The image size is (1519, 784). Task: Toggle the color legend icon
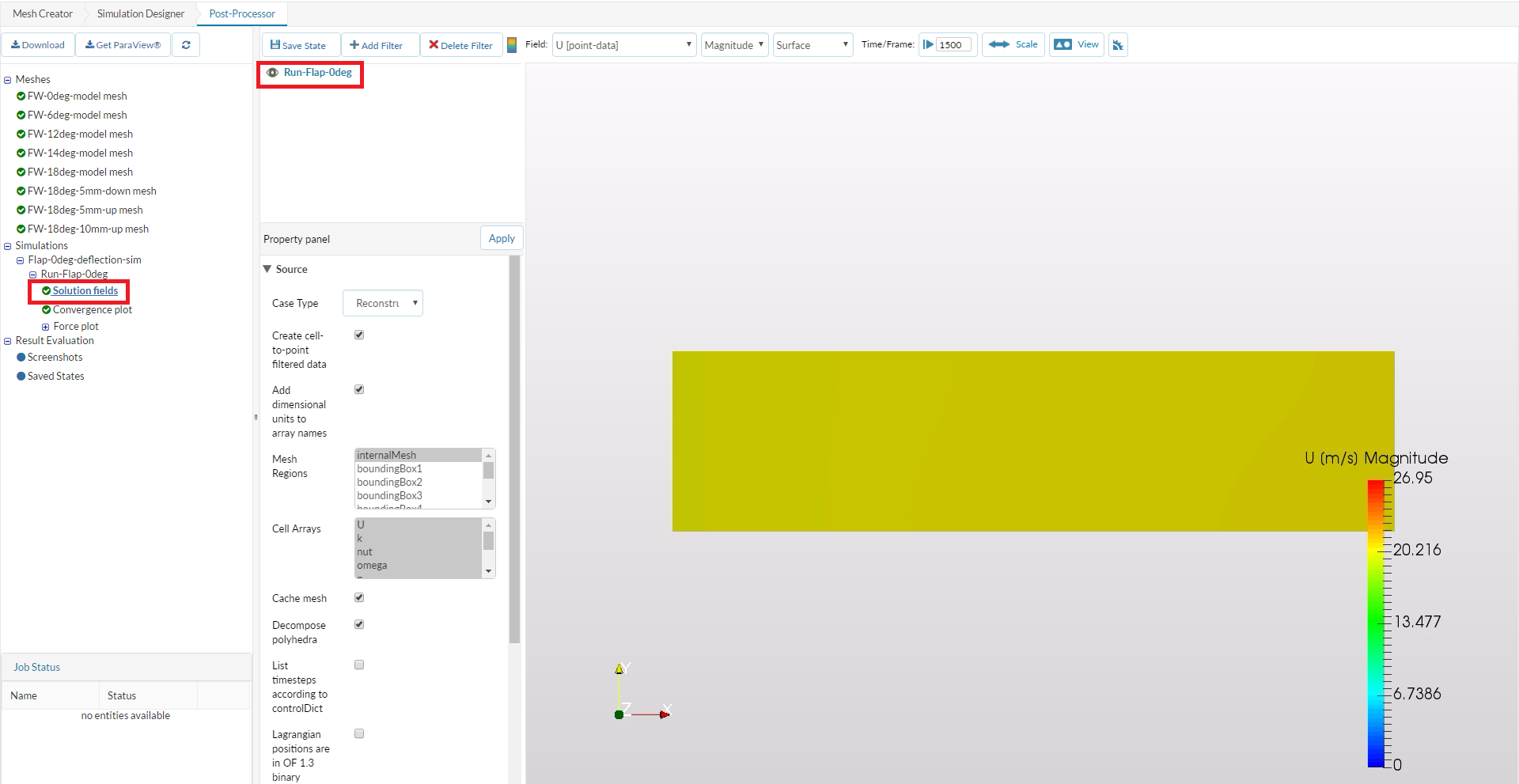coord(512,45)
